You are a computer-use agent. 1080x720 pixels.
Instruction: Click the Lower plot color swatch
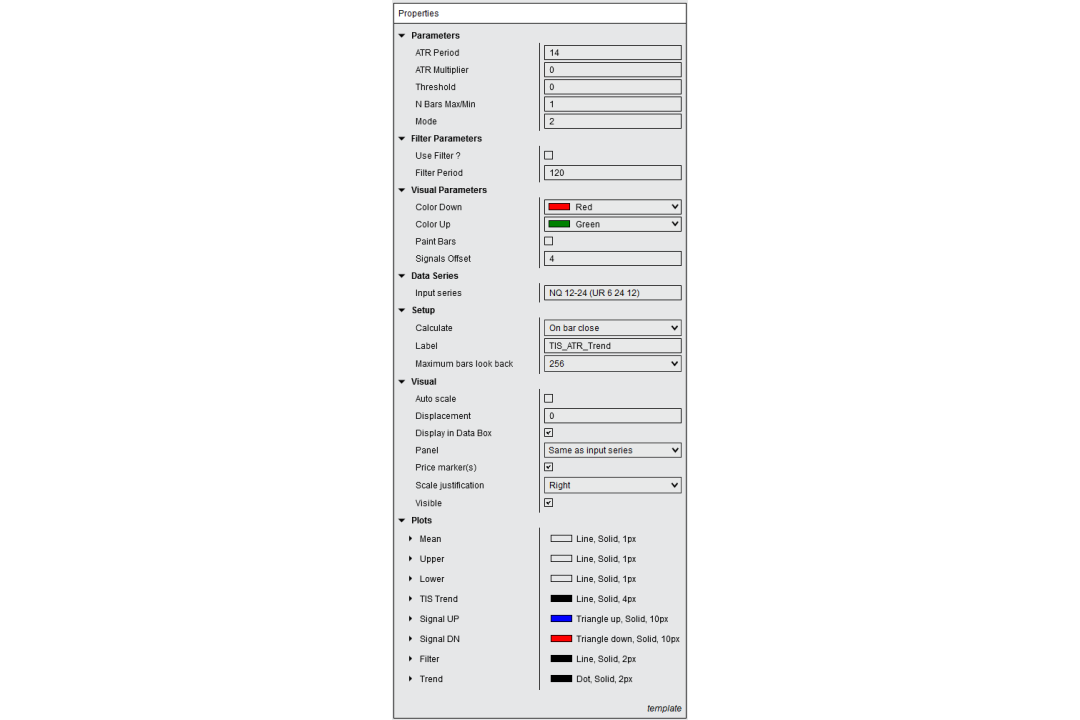pyautogui.click(x=561, y=579)
